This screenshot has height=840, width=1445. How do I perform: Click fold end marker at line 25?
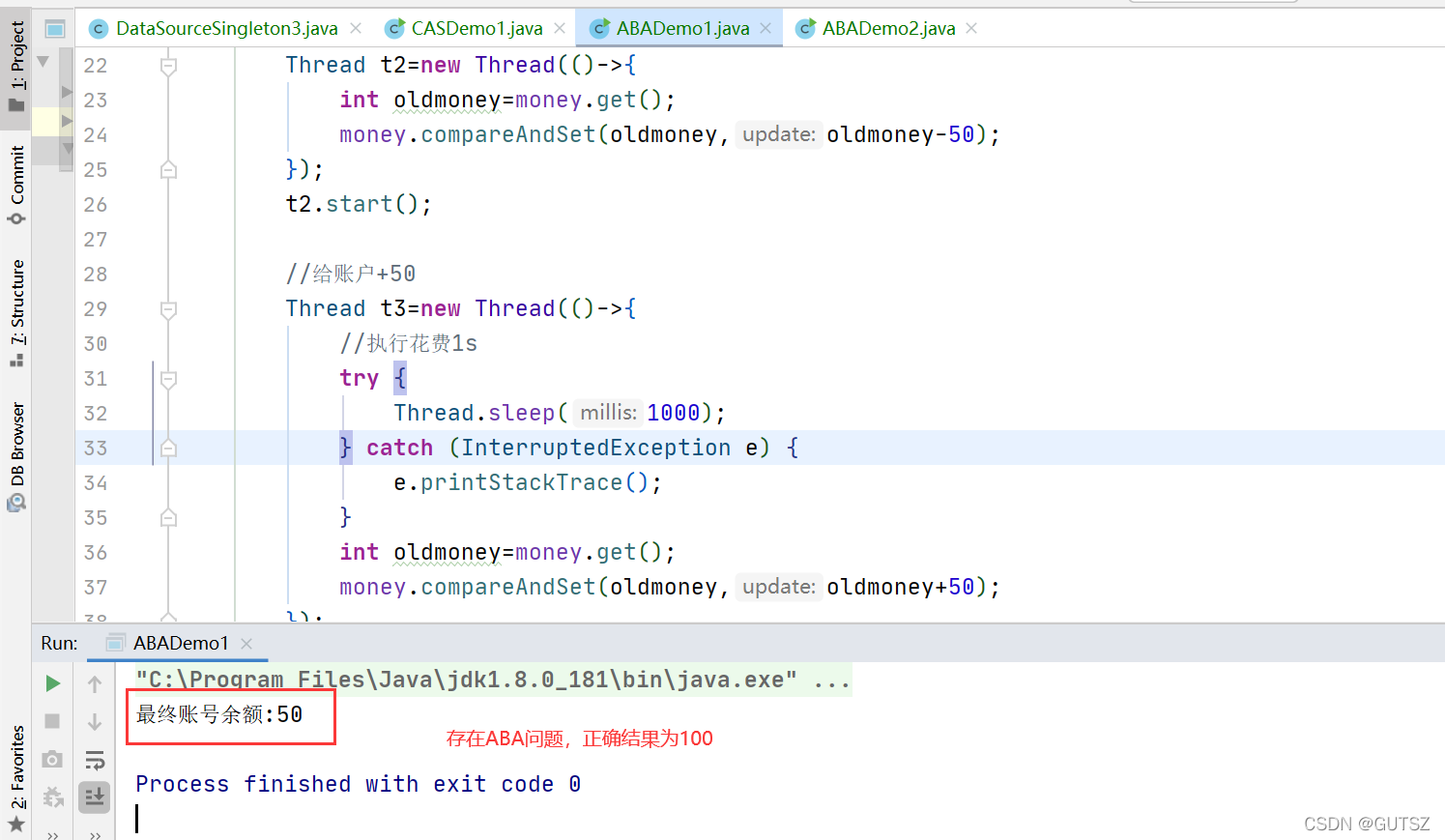click(x=168, y=170)
